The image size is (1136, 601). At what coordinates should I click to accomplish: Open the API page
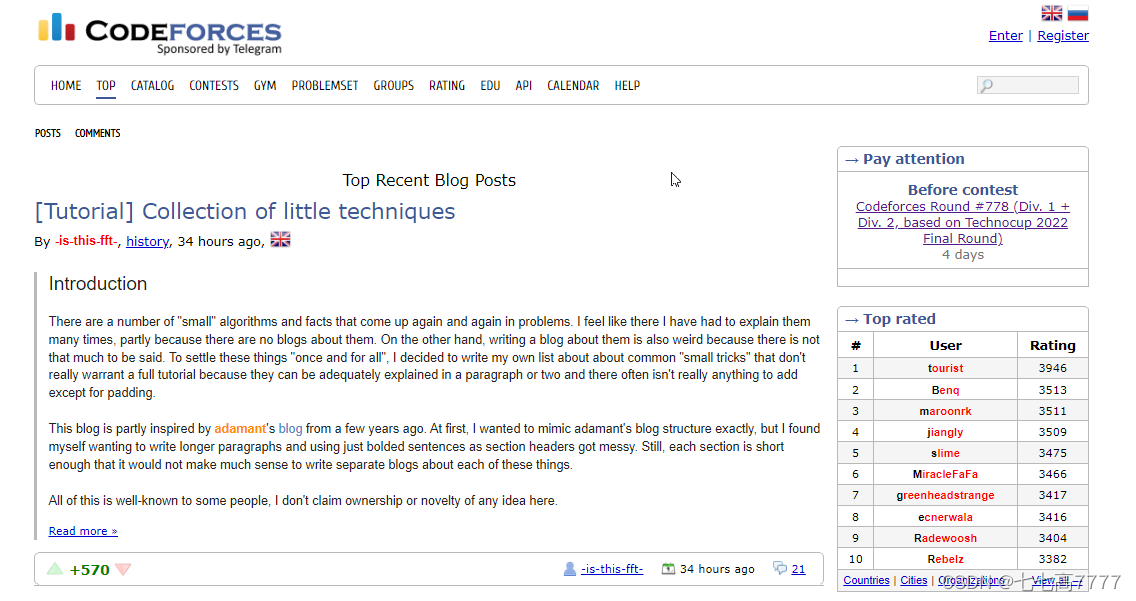pos(523,85)
